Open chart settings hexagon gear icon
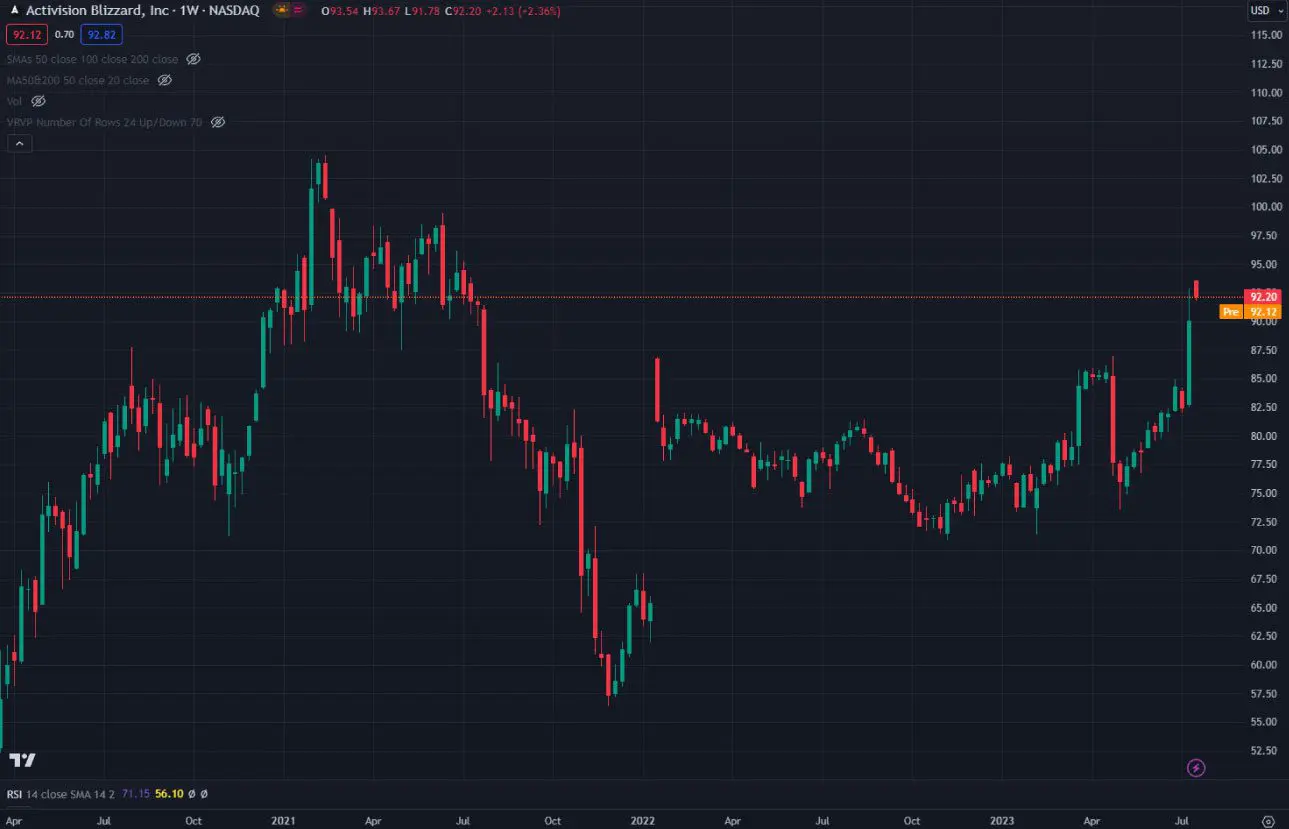Viewport: 1289px width, 829px height. coord(1268,820)
